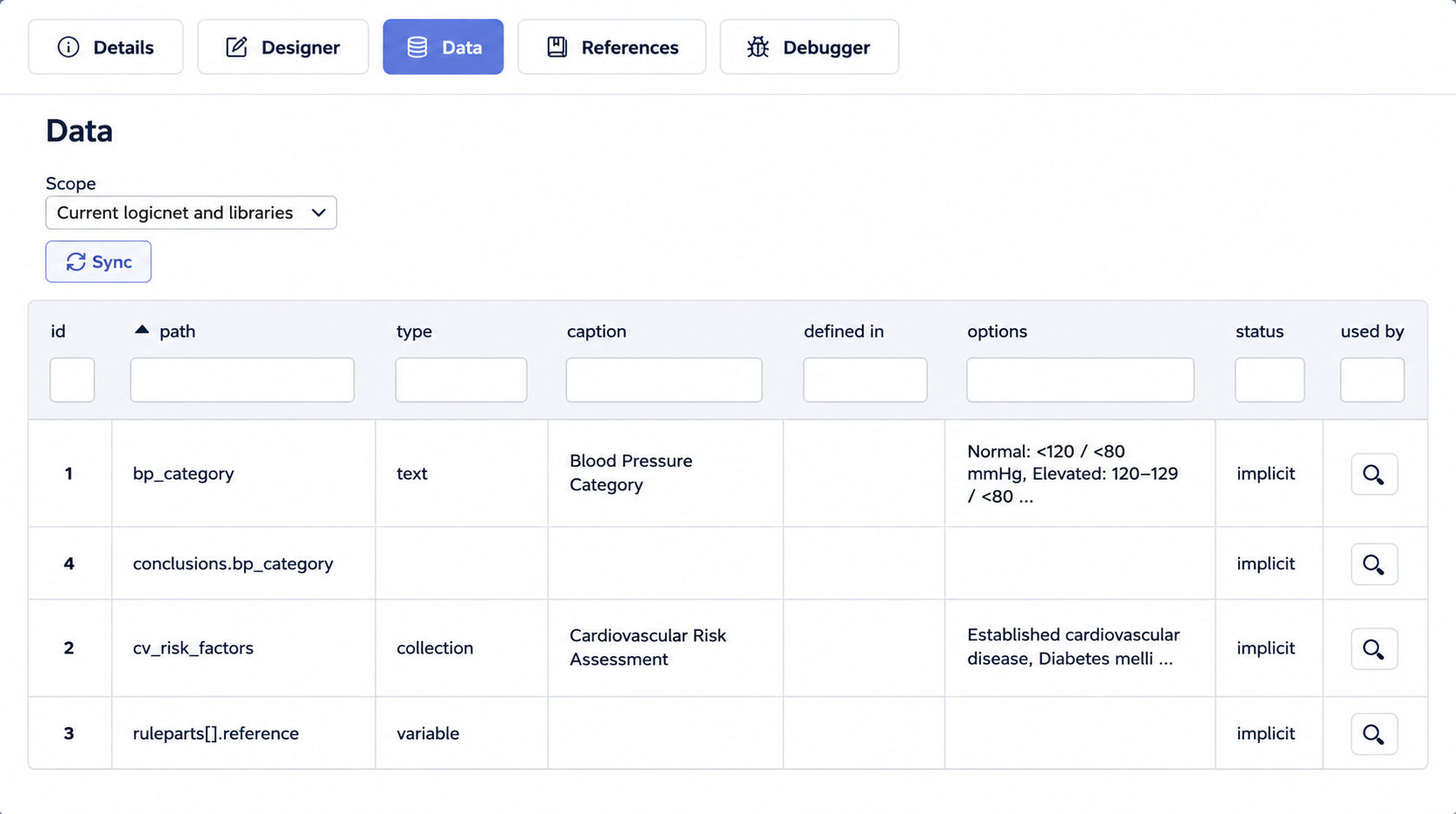The width and height of the screenshot is (1456, 814).
Task: Switch to the Designer tab
Action: [x=283, y=47]
